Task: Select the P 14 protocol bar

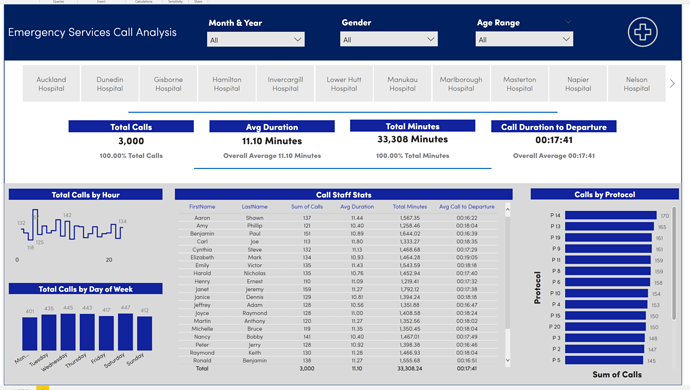Action: click(x=611, y=215)
